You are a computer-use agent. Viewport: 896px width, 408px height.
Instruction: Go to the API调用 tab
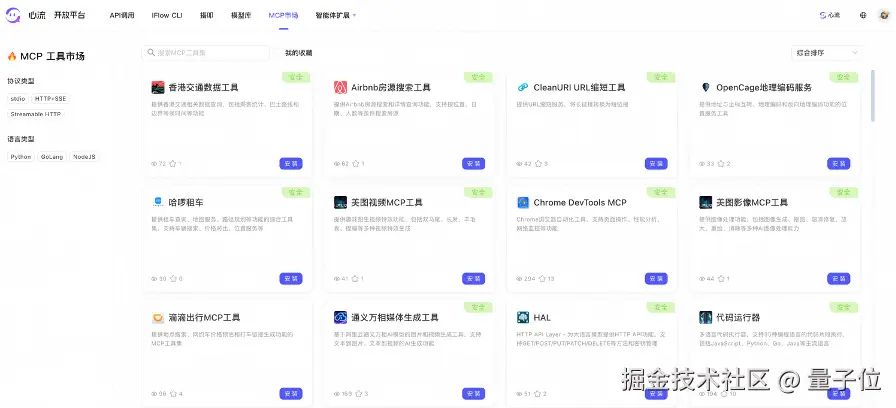122,15
